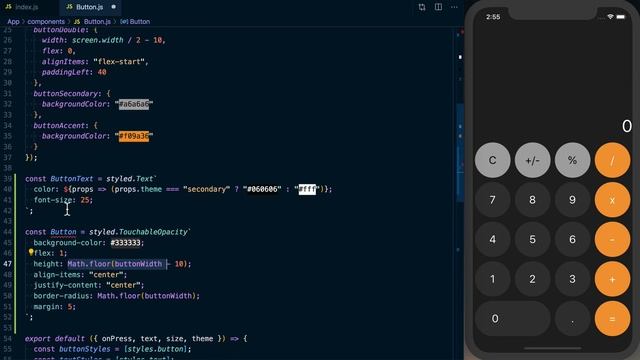Split the editor with the split icon
Image resolution: width=640 pixels, height=360 pixels.
438,7
